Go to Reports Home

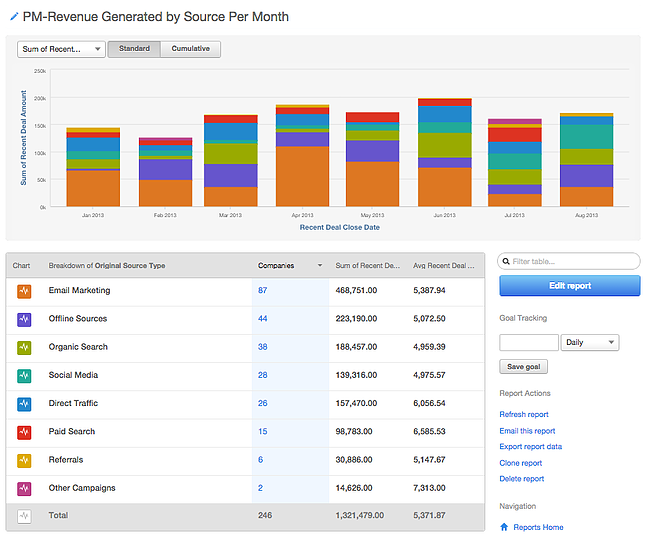click(538, 527)
